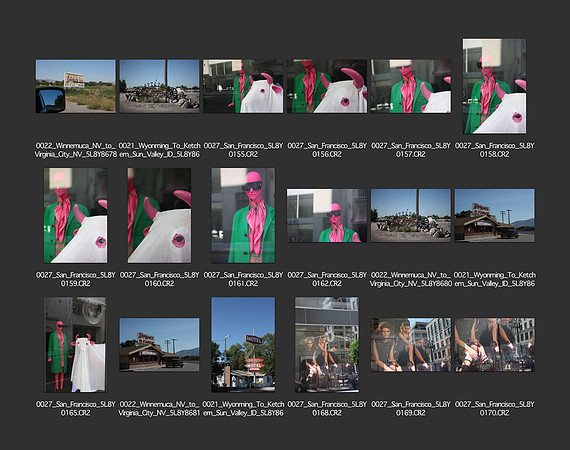Select the vertical motel sign thumbnail
Viewport: 570px width, 450px height.
243,345
